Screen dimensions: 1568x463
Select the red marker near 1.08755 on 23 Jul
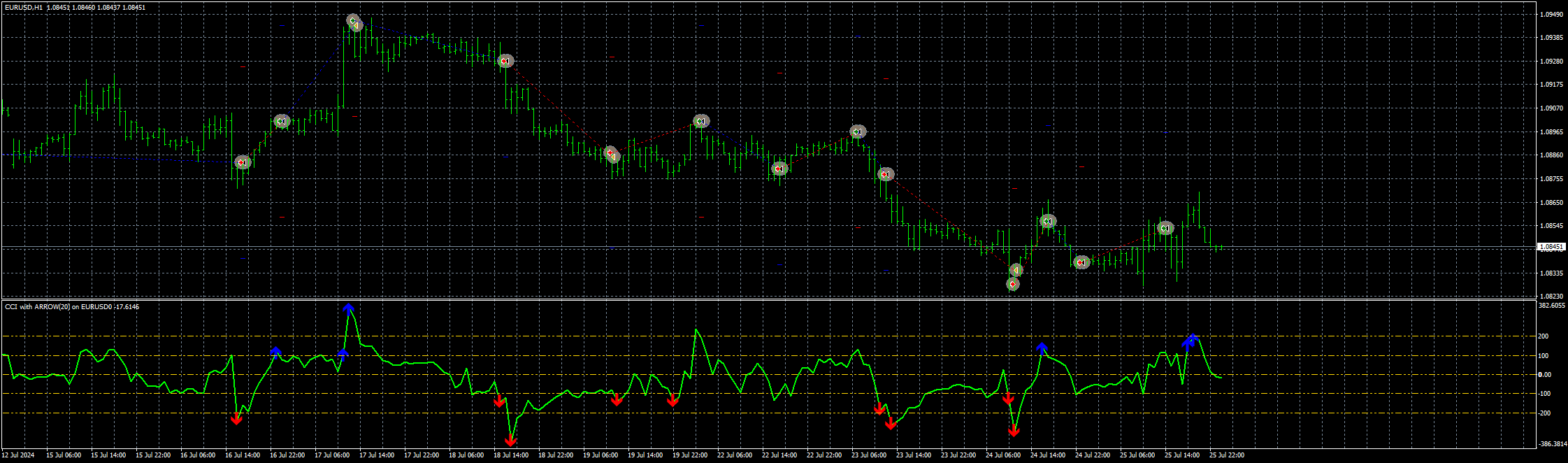[x=886, y=174]
